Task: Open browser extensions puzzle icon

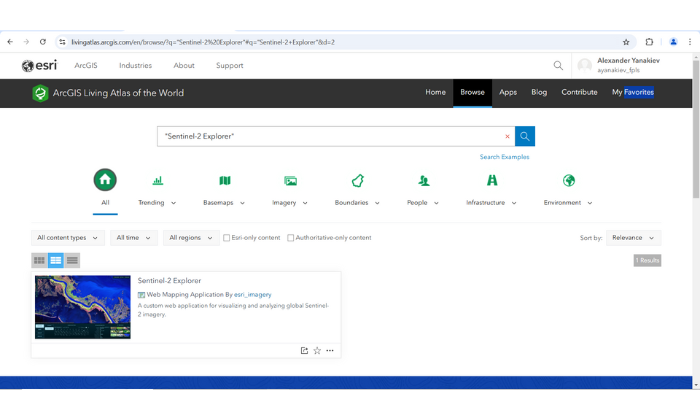Action: [x=649, y=42]
